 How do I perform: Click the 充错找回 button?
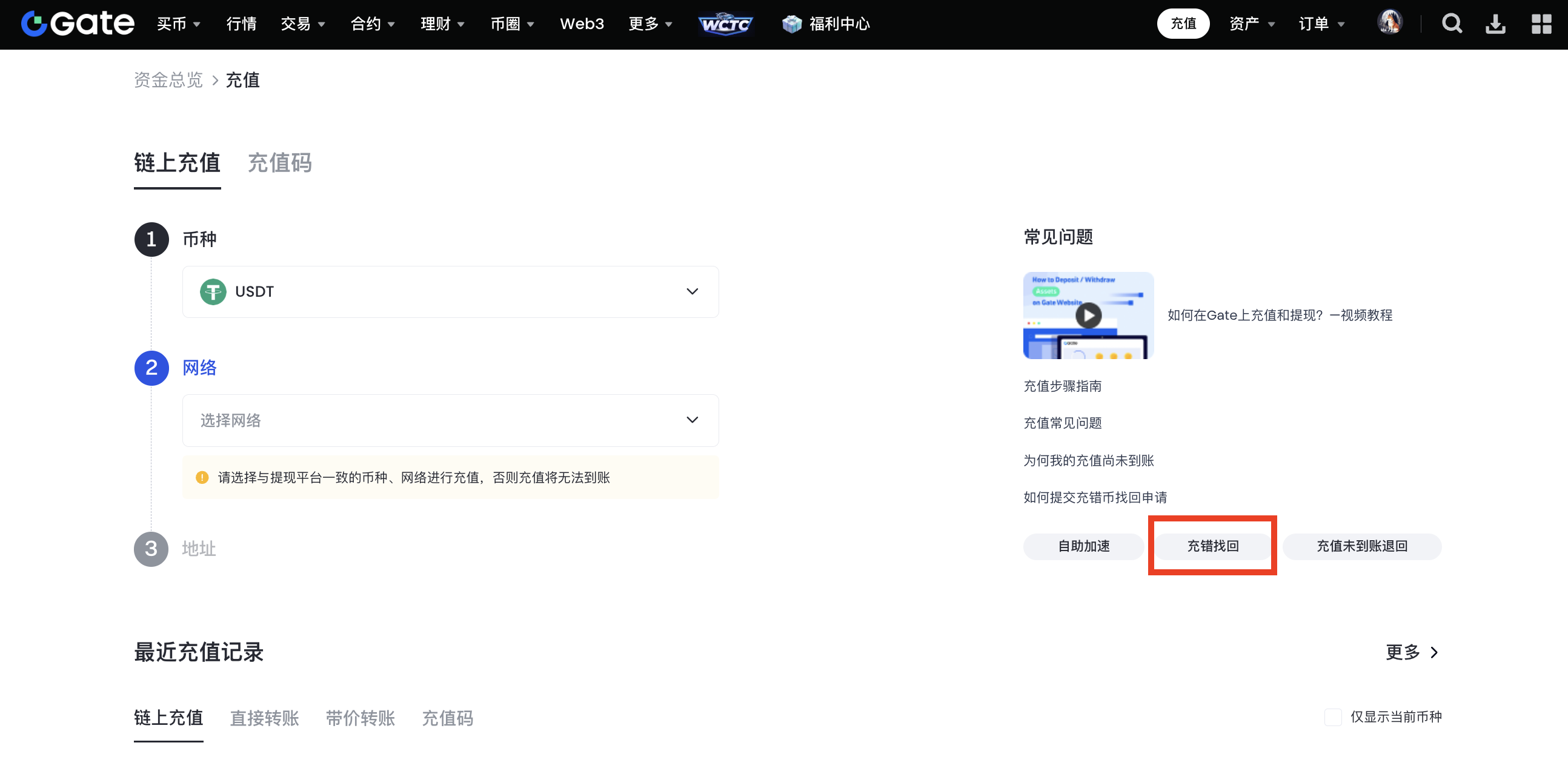pyautogui.click(x=1212, y=546)
